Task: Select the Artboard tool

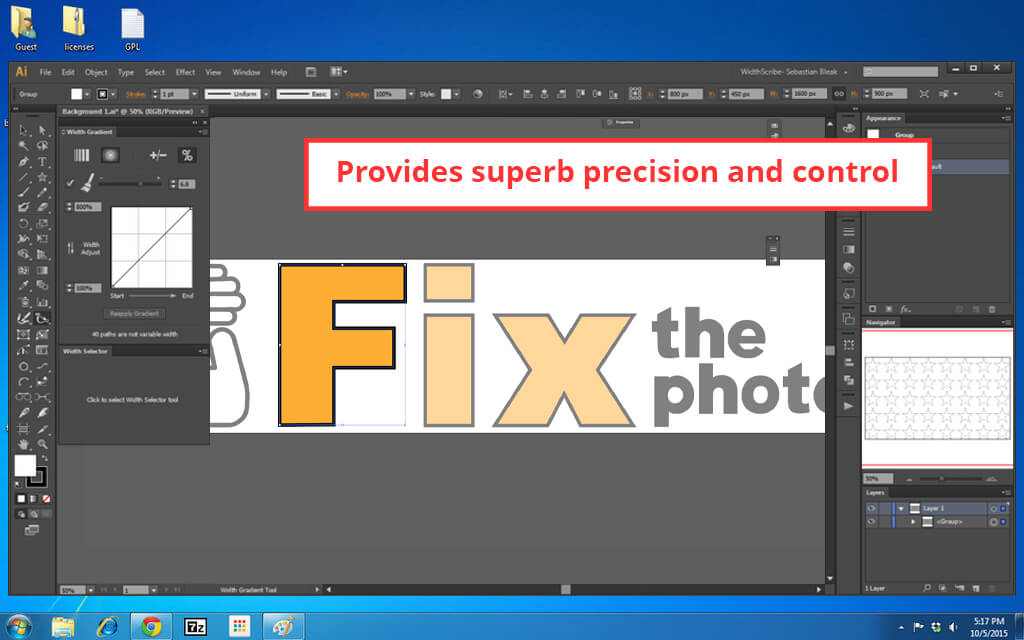Action: point(24,428)
